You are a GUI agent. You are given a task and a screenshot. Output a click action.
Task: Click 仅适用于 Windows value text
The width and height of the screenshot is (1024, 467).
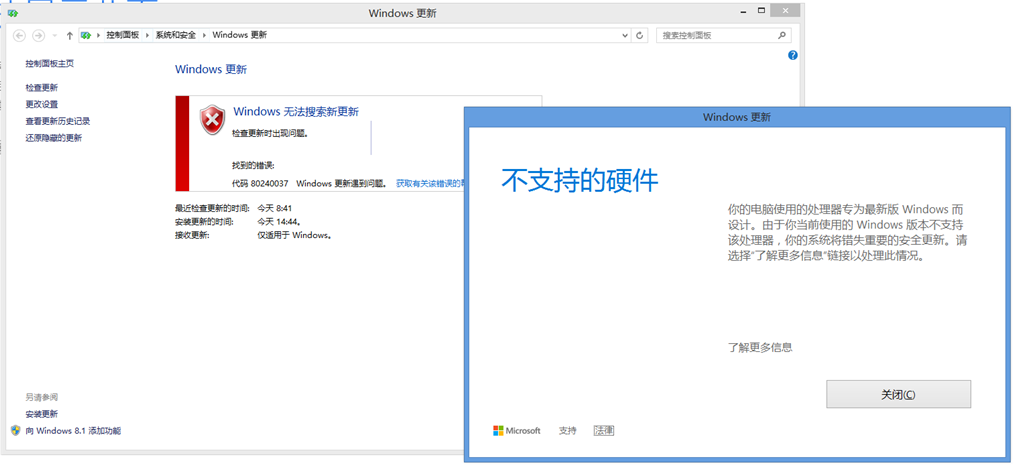(295, 236)
